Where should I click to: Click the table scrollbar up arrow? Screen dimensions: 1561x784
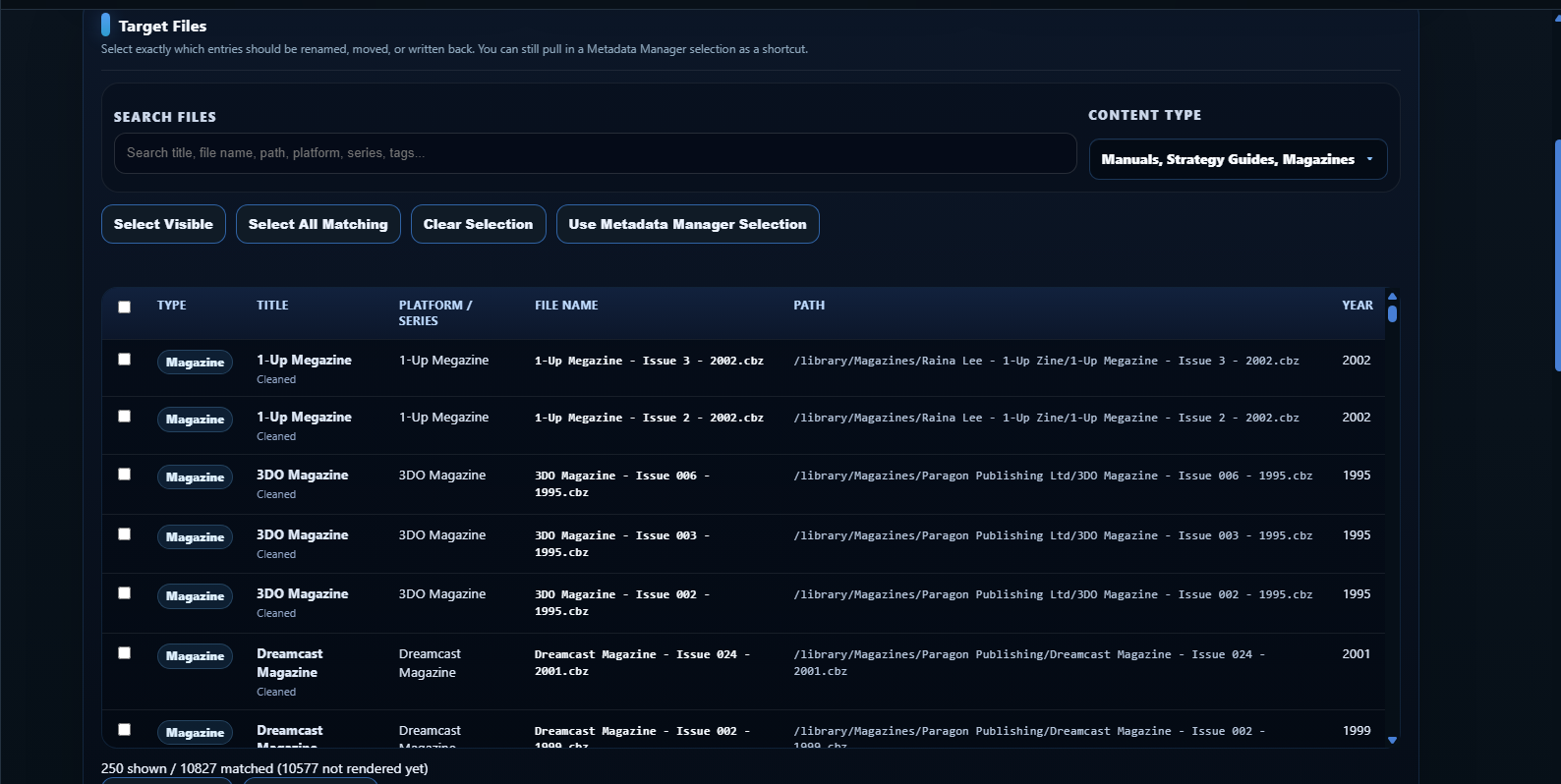click(x=1392, y=296)
